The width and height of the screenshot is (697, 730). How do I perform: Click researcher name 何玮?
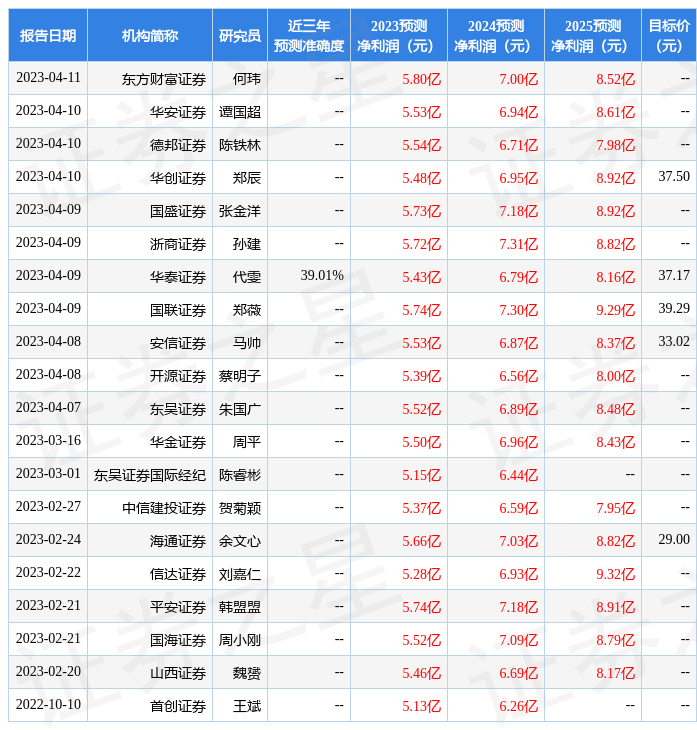(x=247, y=79)
